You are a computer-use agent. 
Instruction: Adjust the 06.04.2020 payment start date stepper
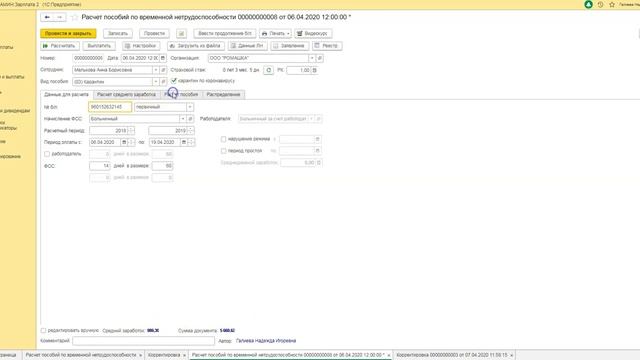131,142
